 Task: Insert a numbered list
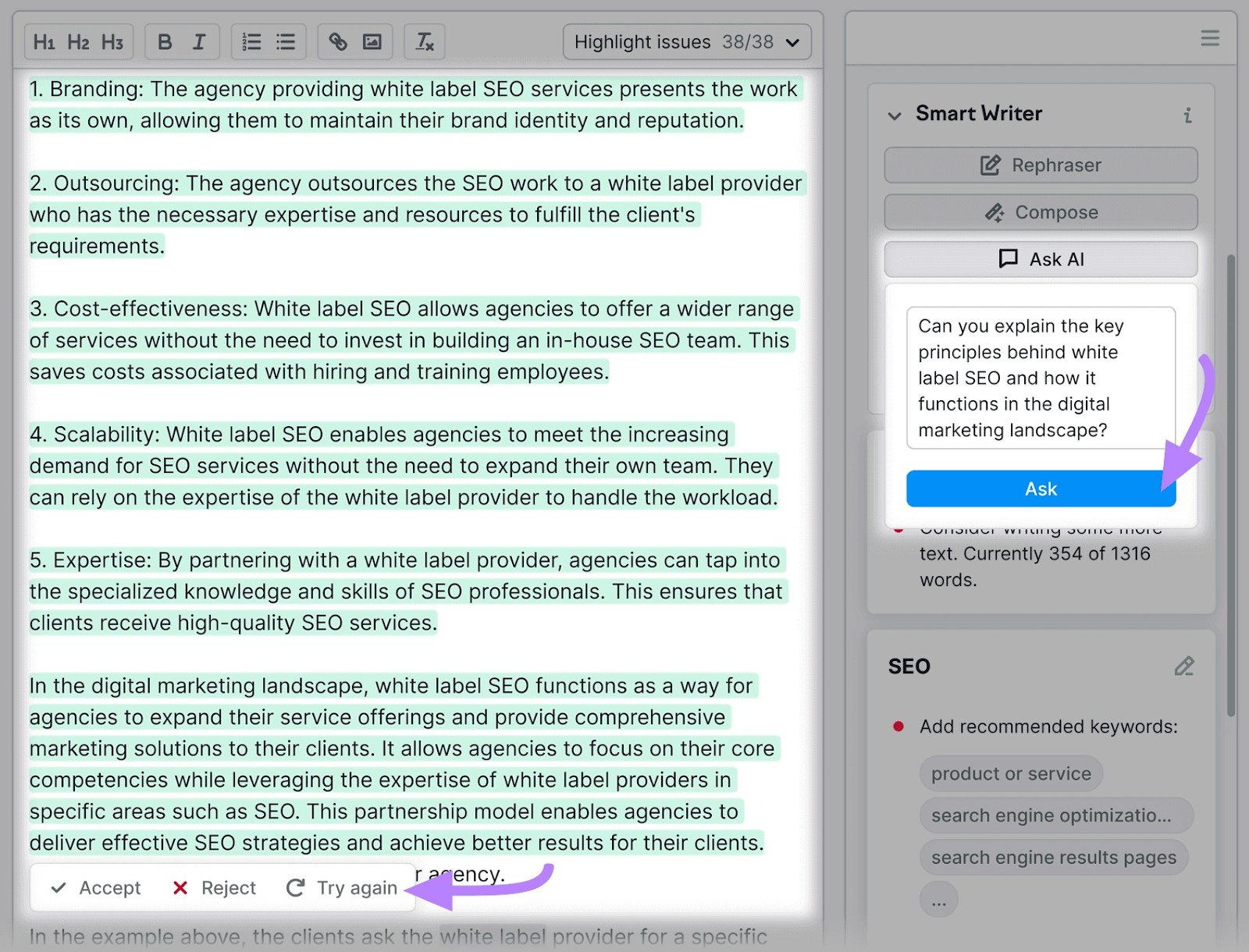click(251, 41)
